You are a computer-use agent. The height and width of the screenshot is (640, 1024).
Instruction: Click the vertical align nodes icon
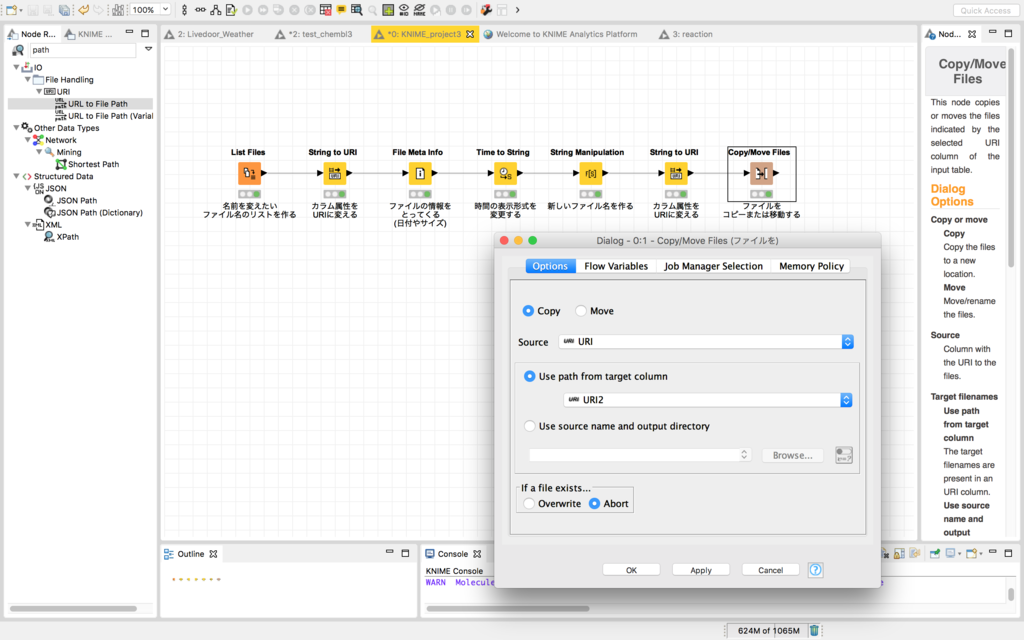tap(184, 10)
